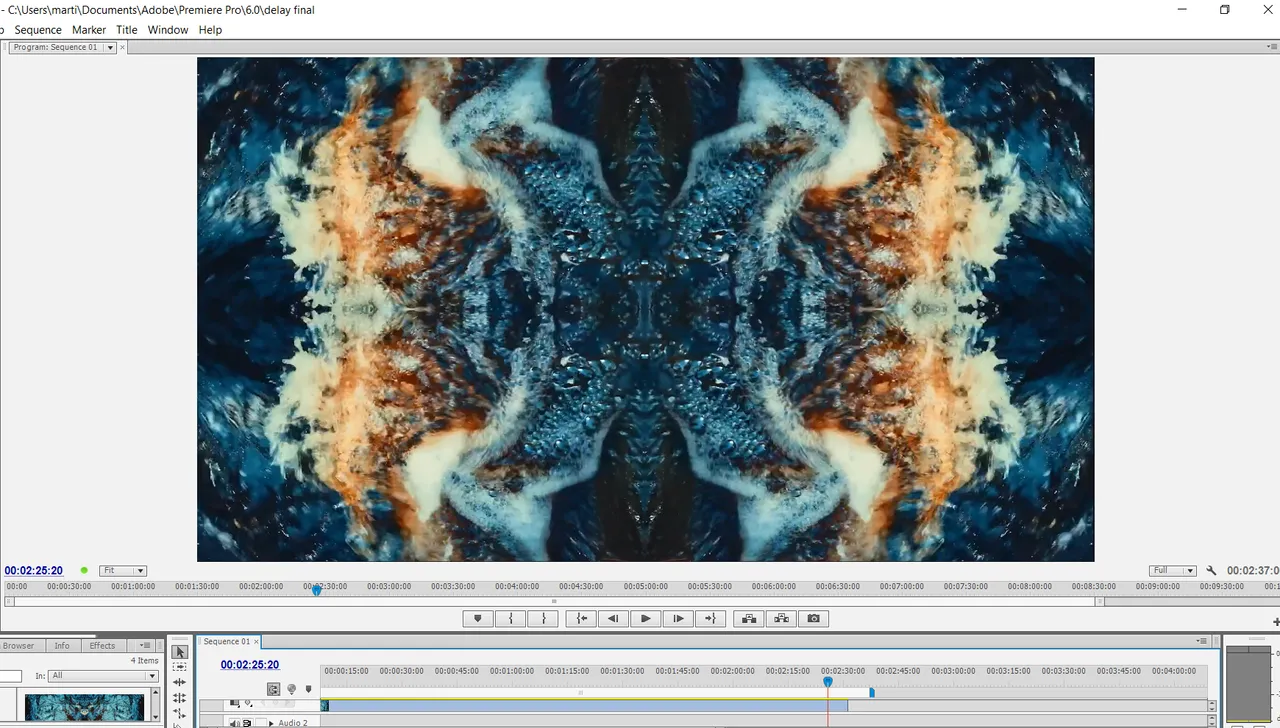Choose the Ripple Edit tool
Viewport: 1280px width, 728px height.
[179, 683]
